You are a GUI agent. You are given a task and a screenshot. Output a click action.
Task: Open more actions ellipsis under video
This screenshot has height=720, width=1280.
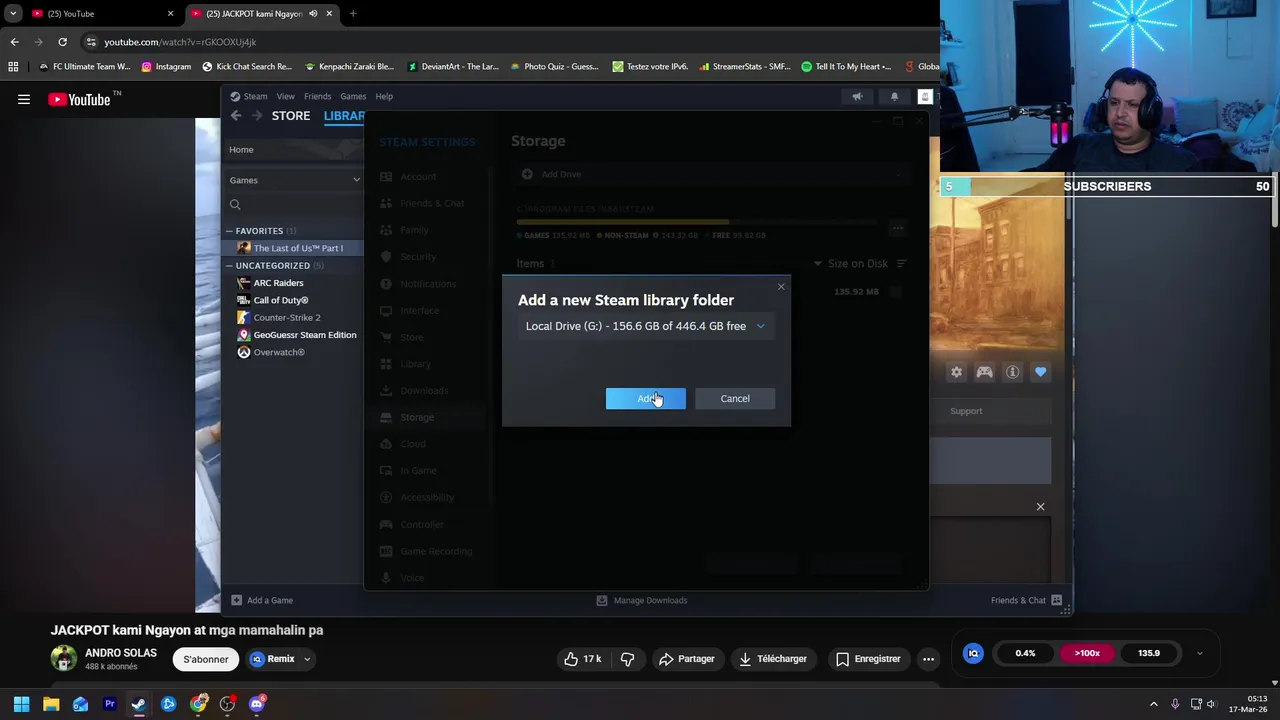(x=928, y=659)
